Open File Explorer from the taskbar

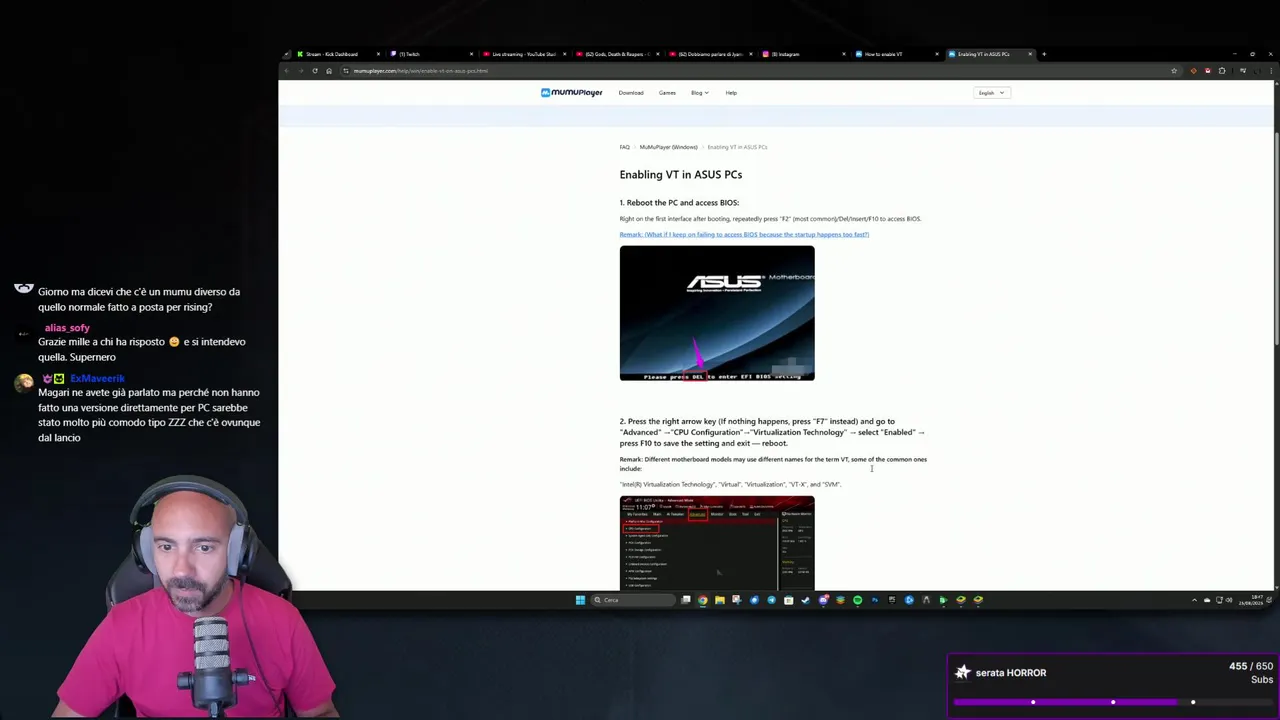(720, 600)
